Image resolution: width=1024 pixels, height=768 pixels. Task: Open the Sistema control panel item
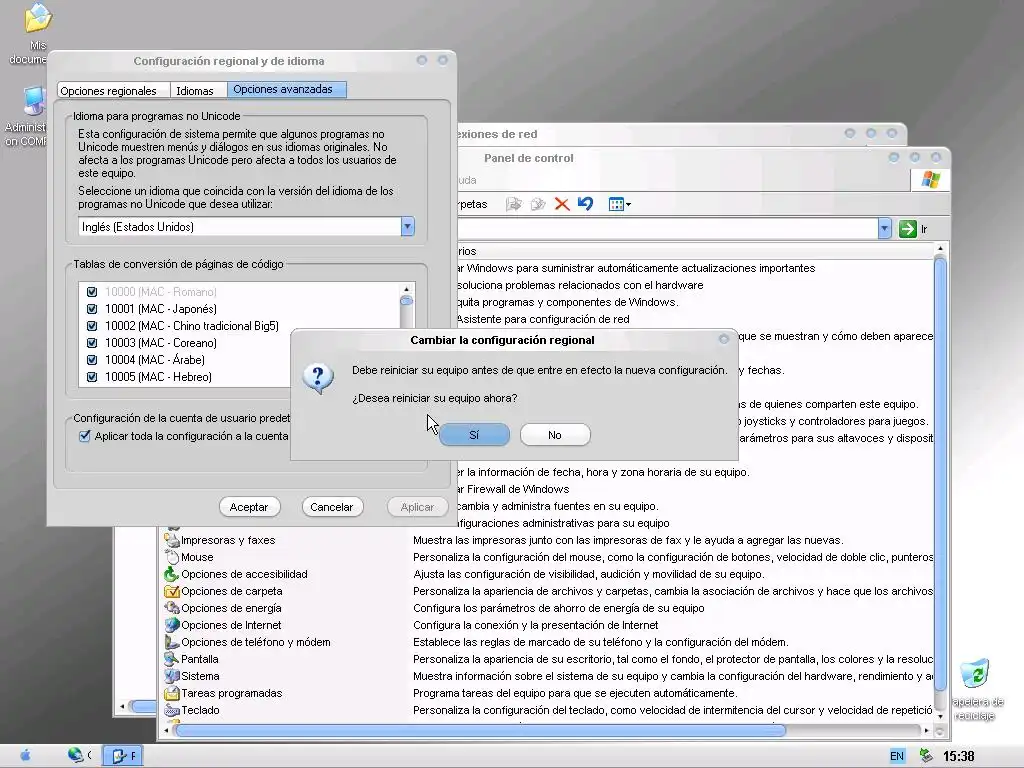[x=192, y=676]
